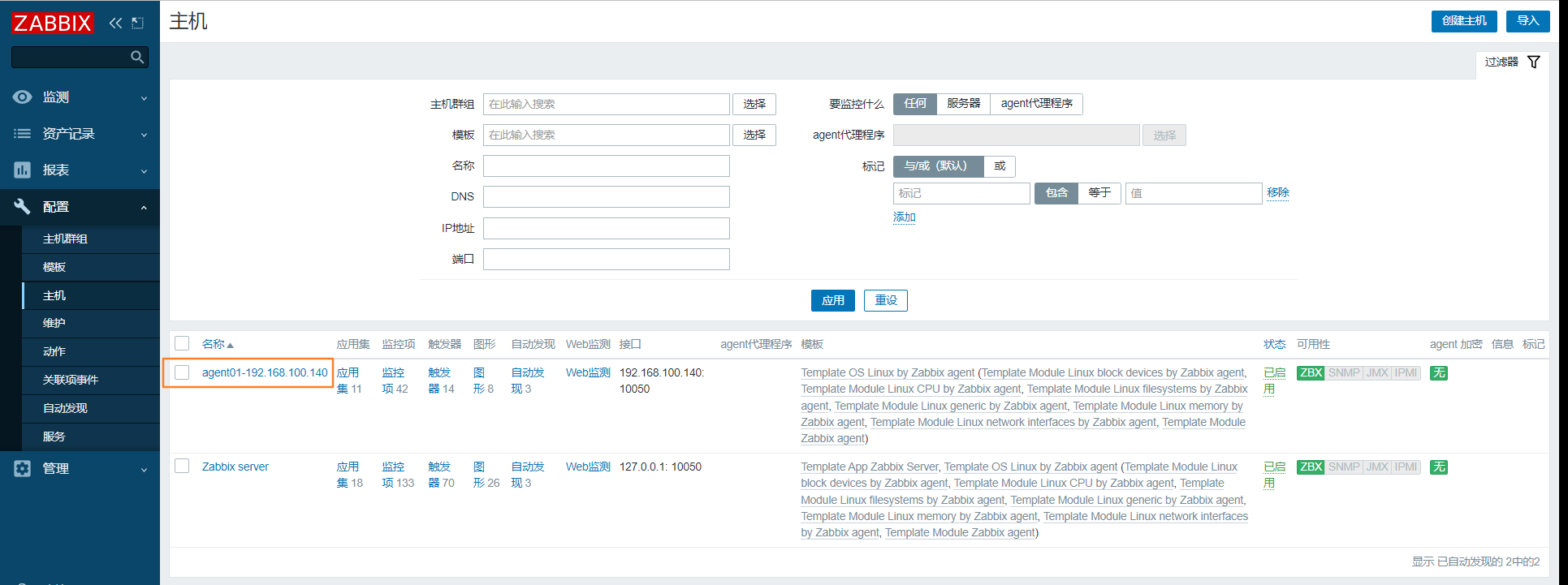The height and width of the screenshot is (585, 1568).
Task: Click 选择 beside 模板 field
Action: pos(754,135)
